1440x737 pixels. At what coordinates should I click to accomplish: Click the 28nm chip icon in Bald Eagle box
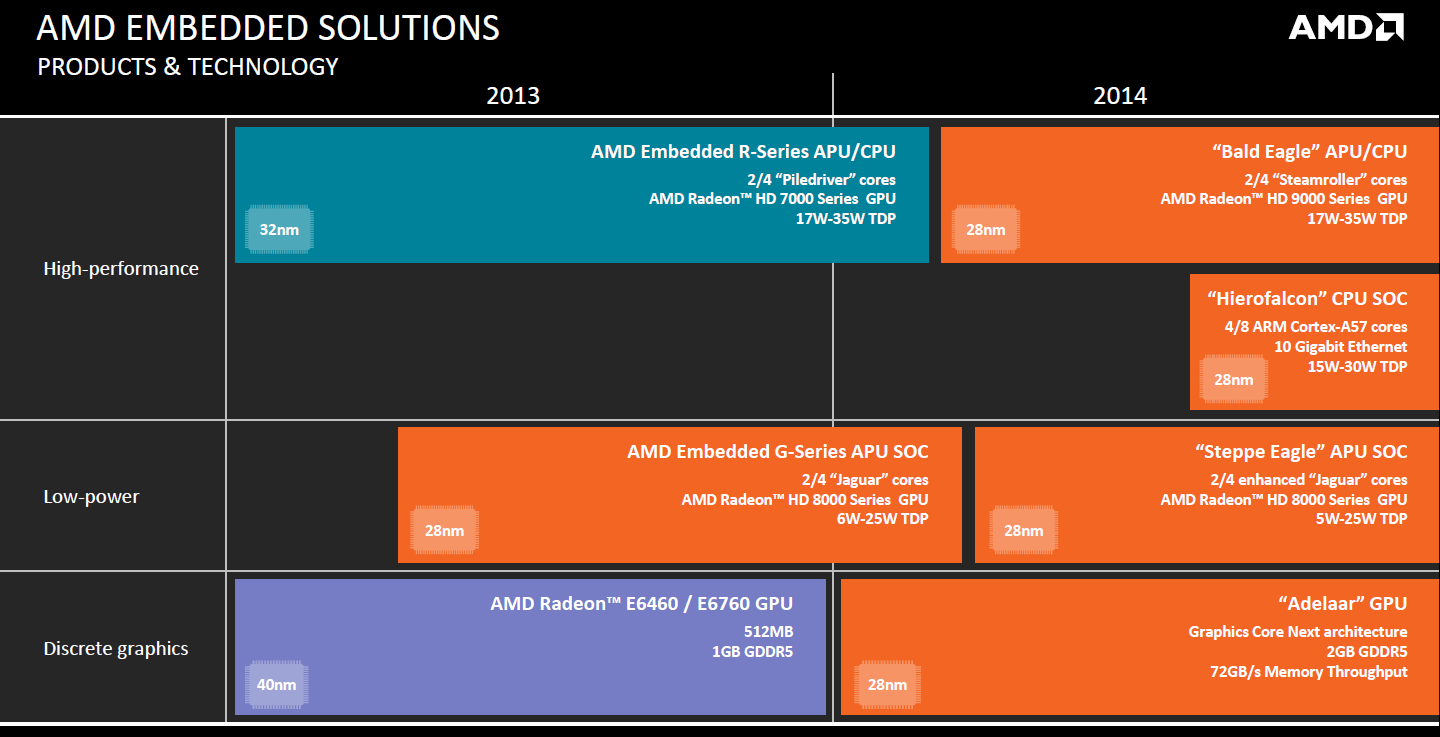[985, 230]
